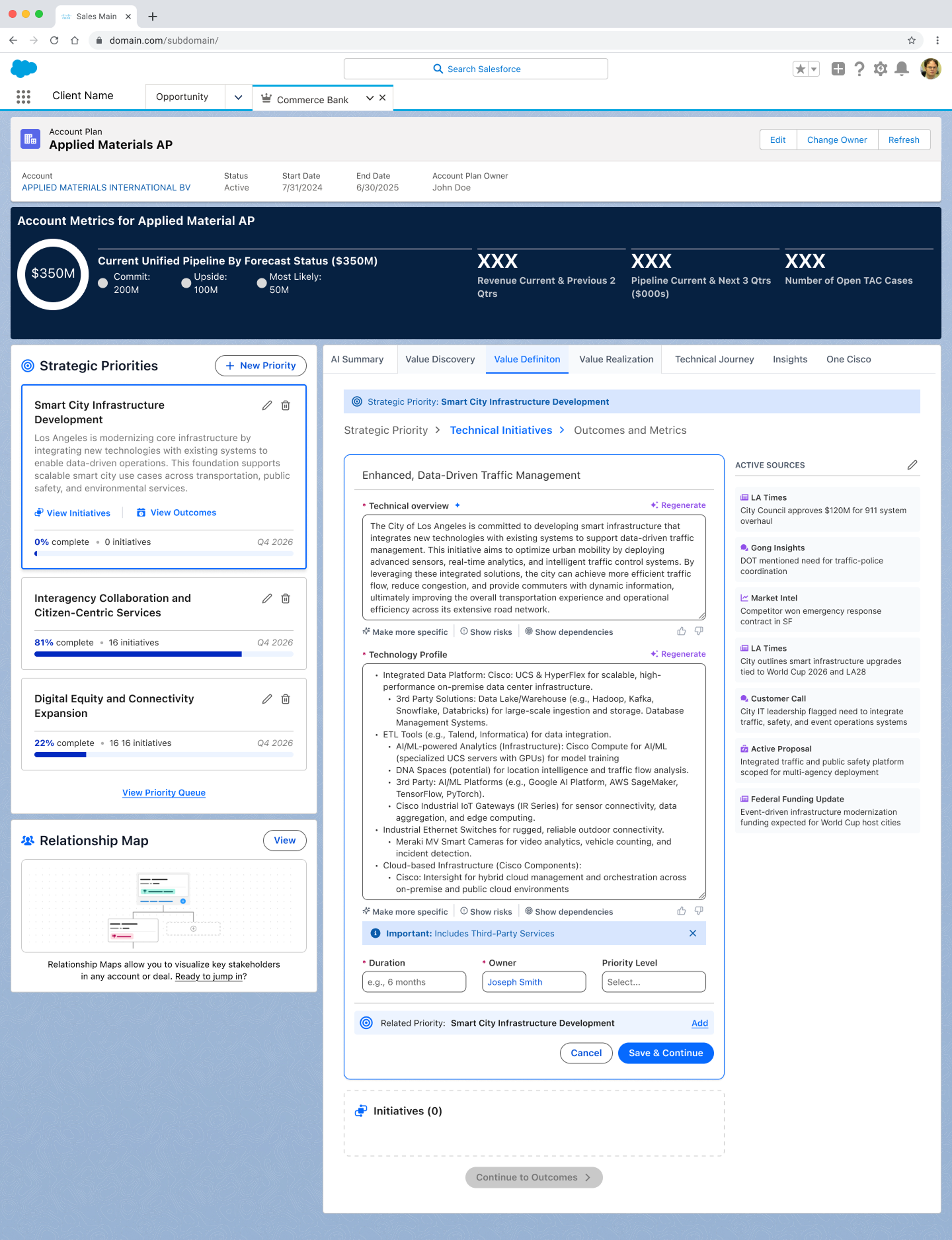Expand the Commerce Bank tab chevron
This screenshot has width=952, height=1240.
[x=370, y=98]
